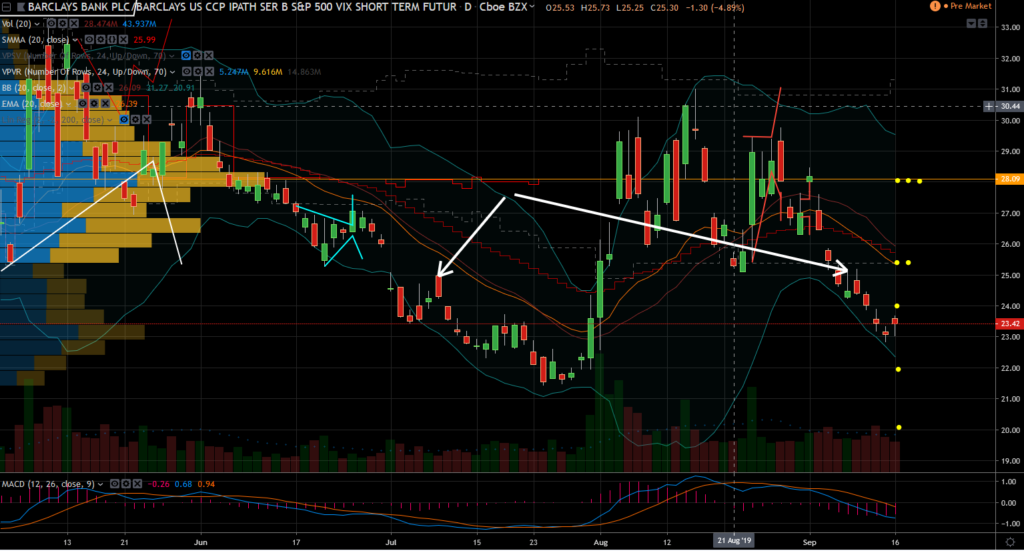
Task: Remove the MACD indicator pane
Action: pos(137,484)
